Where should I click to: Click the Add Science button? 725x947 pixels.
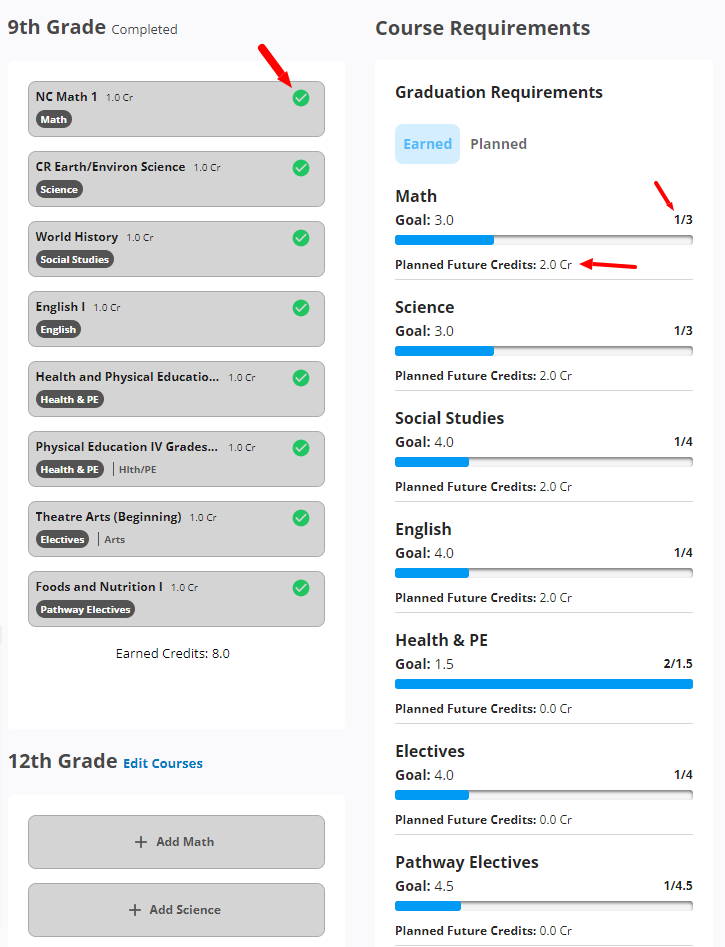[x=176, y=910]
